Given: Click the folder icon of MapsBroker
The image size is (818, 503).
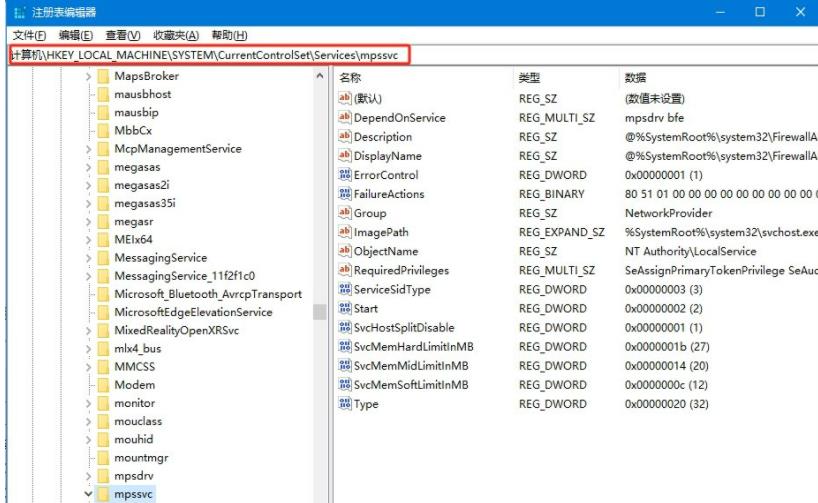Looking at the screenshot, I should tap(103, 76).
